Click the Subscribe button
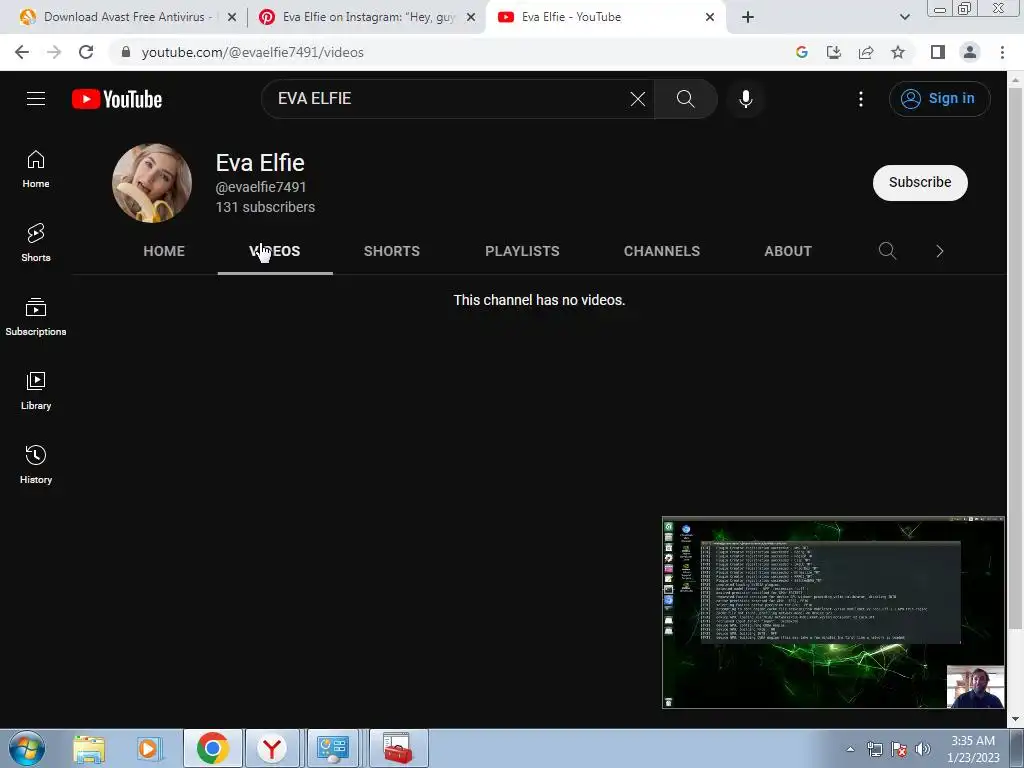This screenshot has width=1024, height=768. pos(920,182)
